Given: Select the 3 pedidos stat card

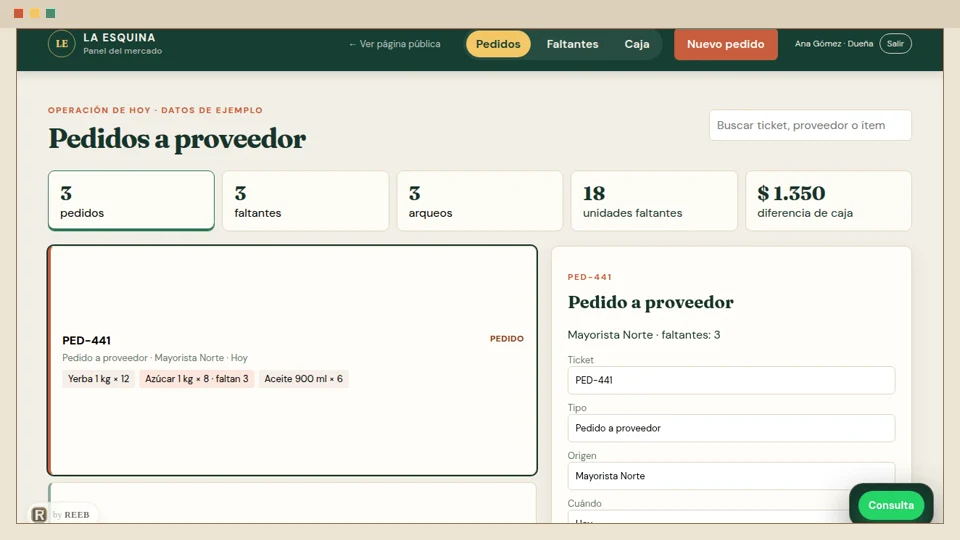Looking at the screenshot, I should pyautogui.click(x=131, y=201).
